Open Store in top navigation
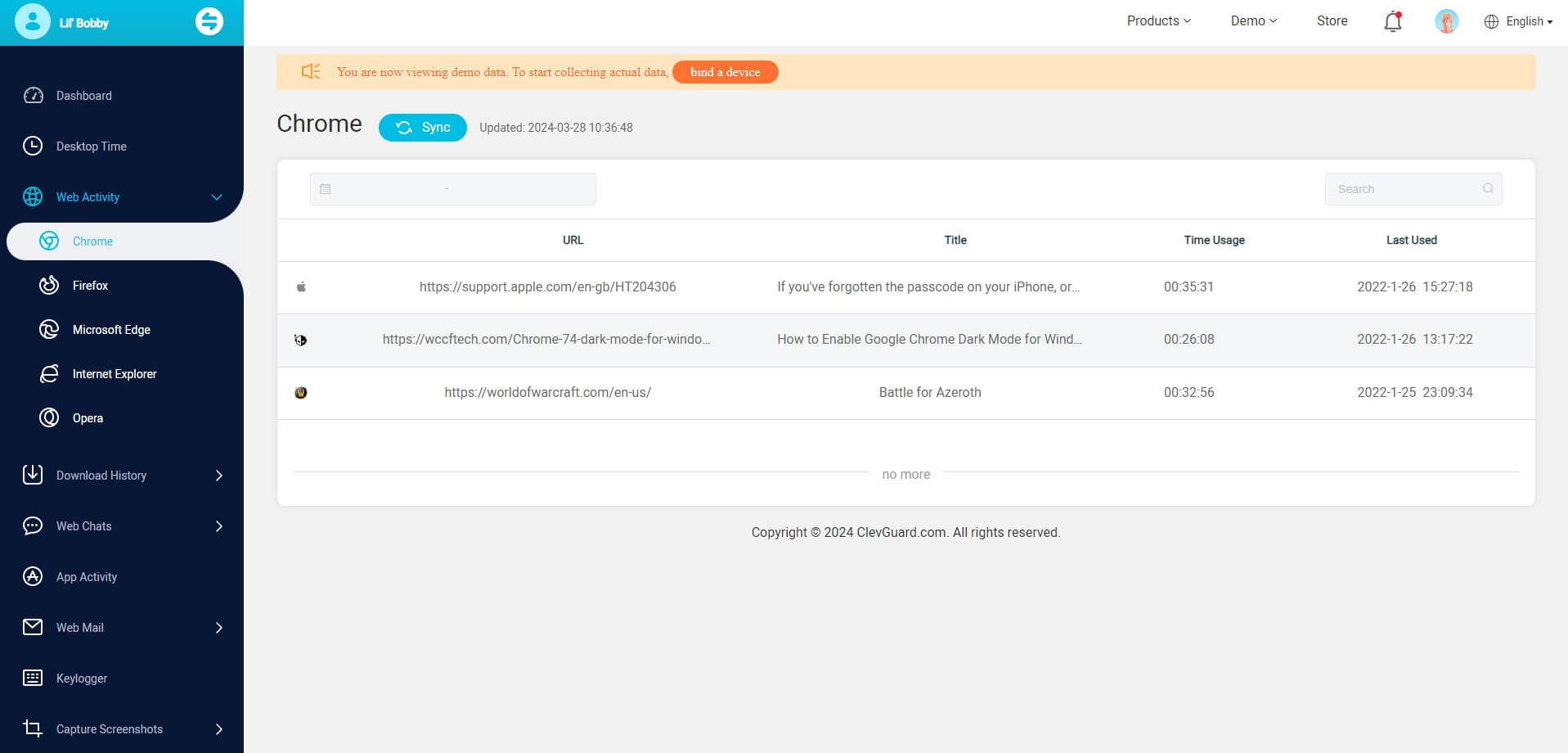Viewport: 1568px width, 753px height. tap(1332, 21)
